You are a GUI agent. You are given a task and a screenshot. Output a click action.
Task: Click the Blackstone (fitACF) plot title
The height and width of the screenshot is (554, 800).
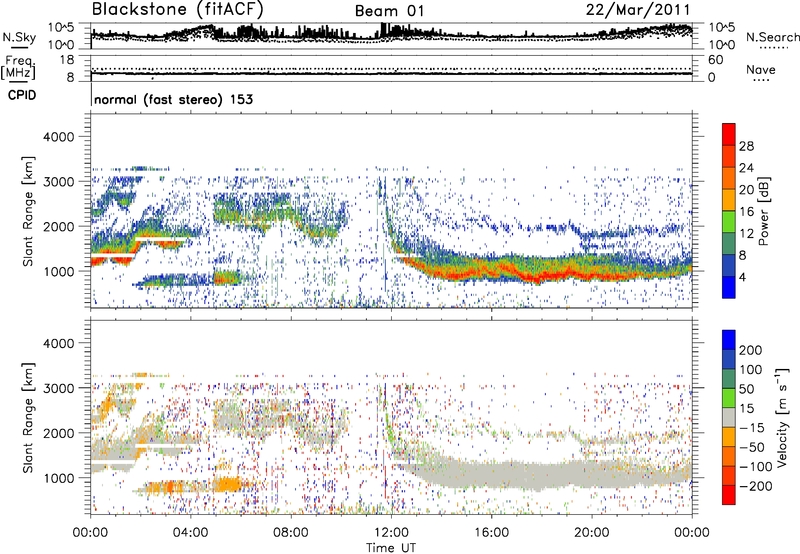click(177, 10)
